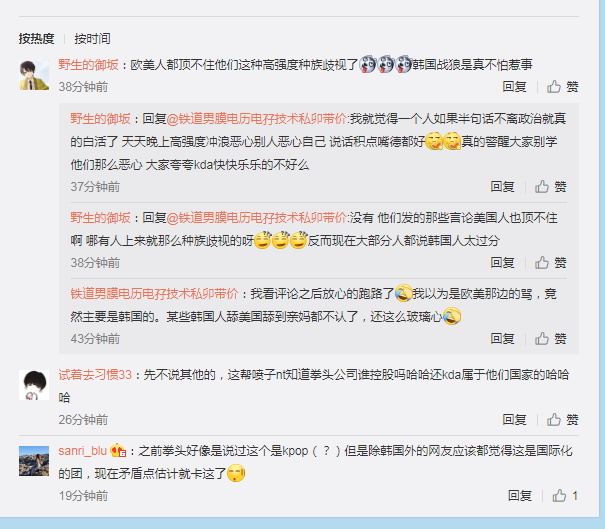Switch sorting to 按时间
Image resolution: width=605 pixels, height=529 pixels.
92,39
